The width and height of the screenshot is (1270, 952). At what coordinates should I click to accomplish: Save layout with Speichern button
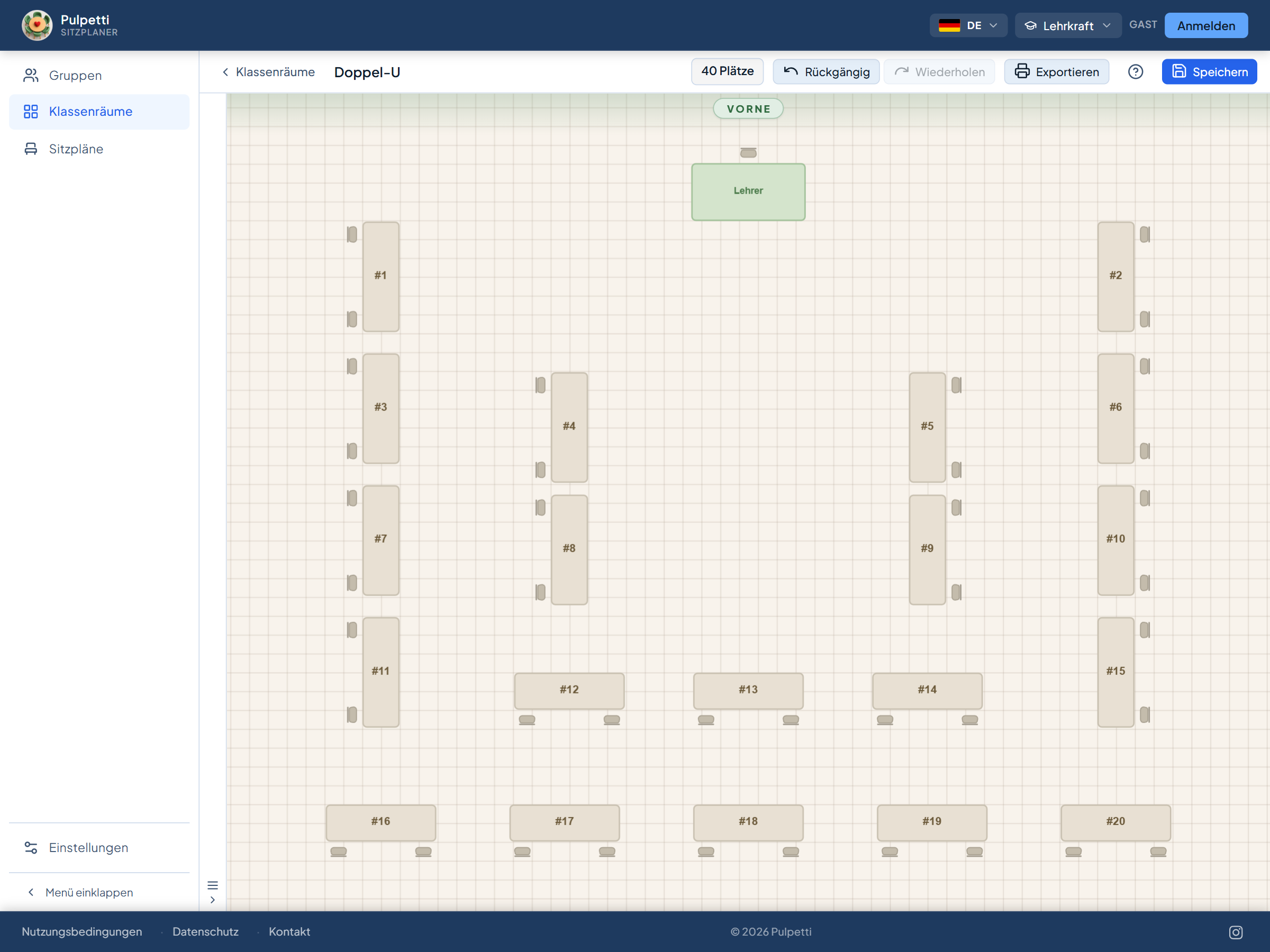[1209, 72]
